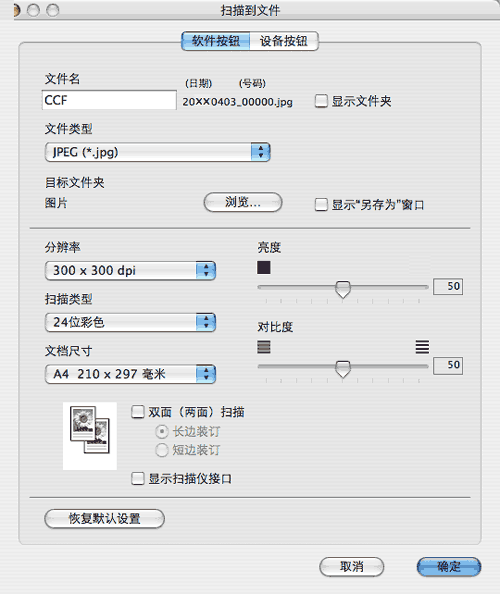The image size is (500, 594).
Task: Tick the 显示扫描仪接口 checkbox
Action: coord(138,478)
